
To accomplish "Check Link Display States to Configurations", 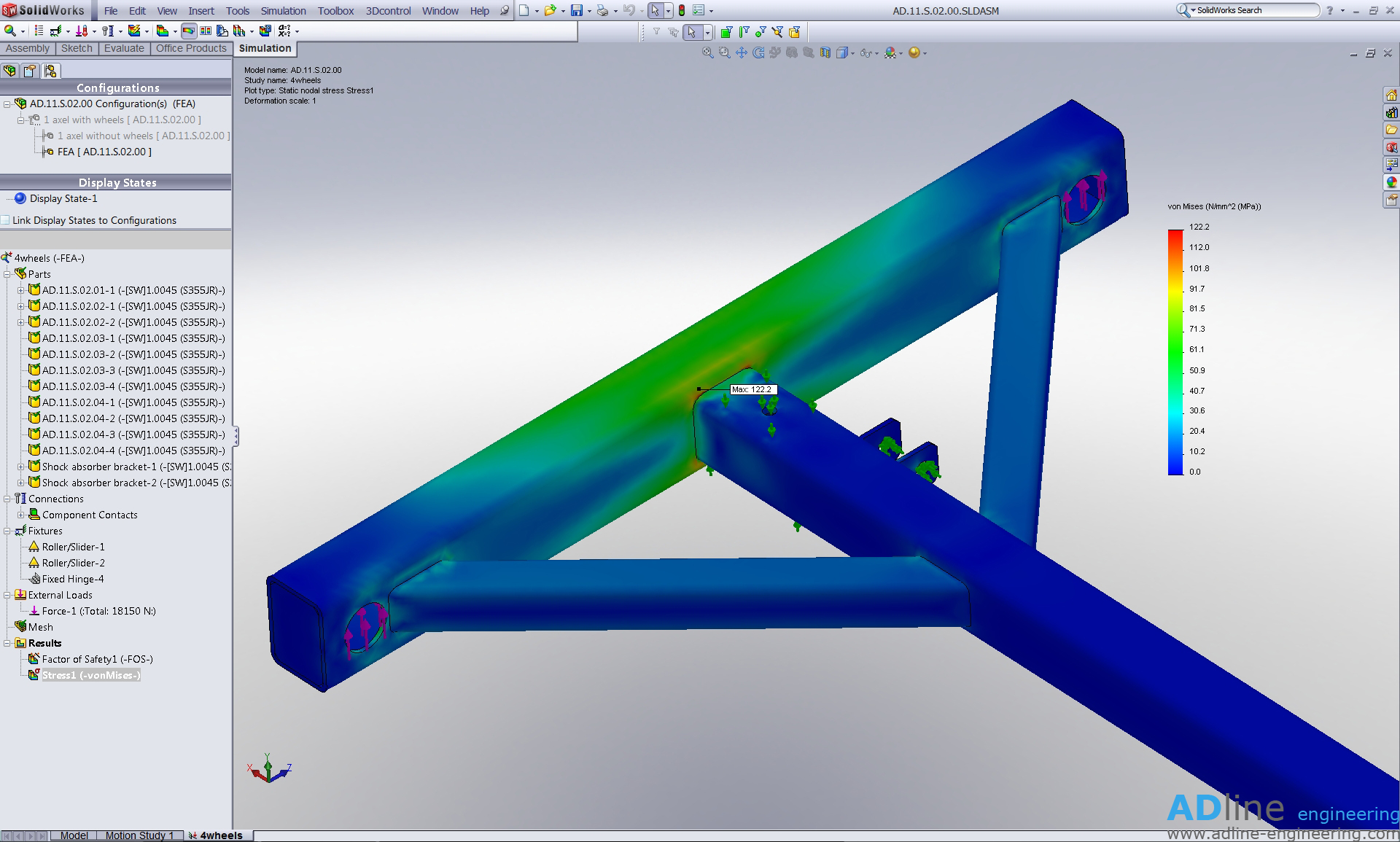I will (6, 220).
